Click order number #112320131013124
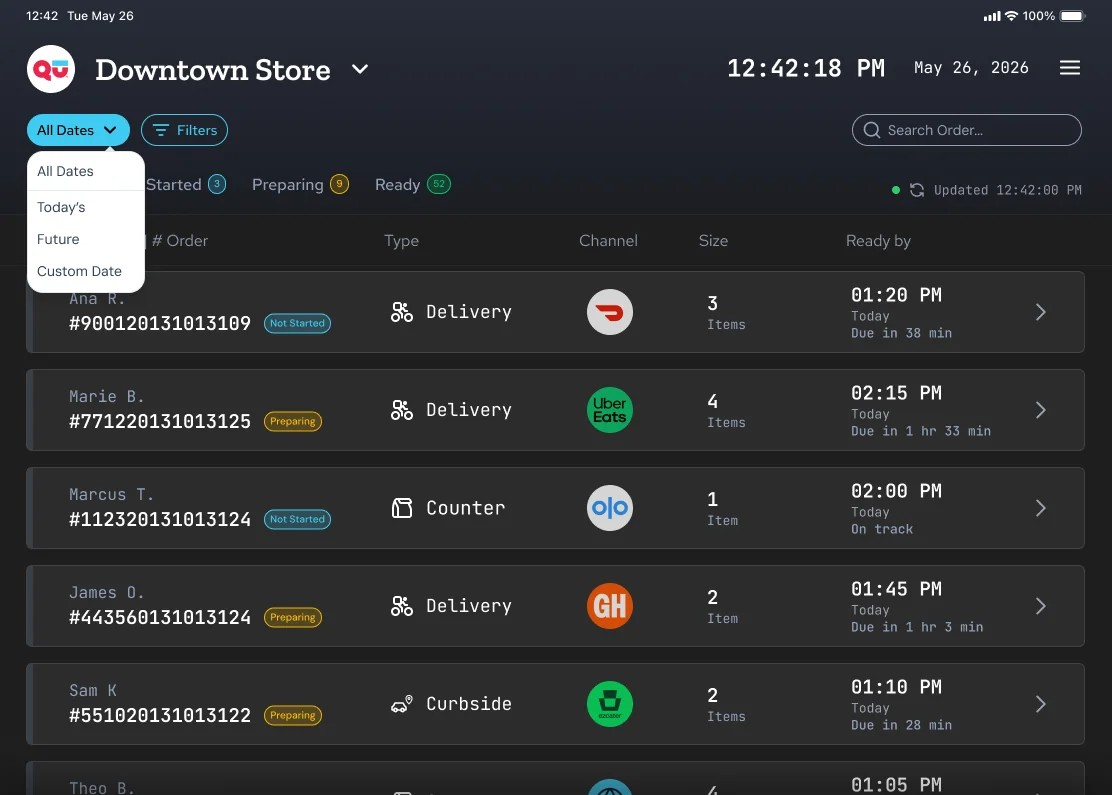1112x795 pixels. pyautogui.click(x=160, y=519)
